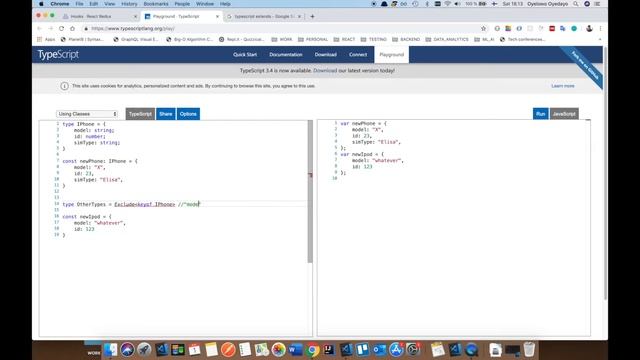Close the Playground - TypeScript tab

click(217, 16)
